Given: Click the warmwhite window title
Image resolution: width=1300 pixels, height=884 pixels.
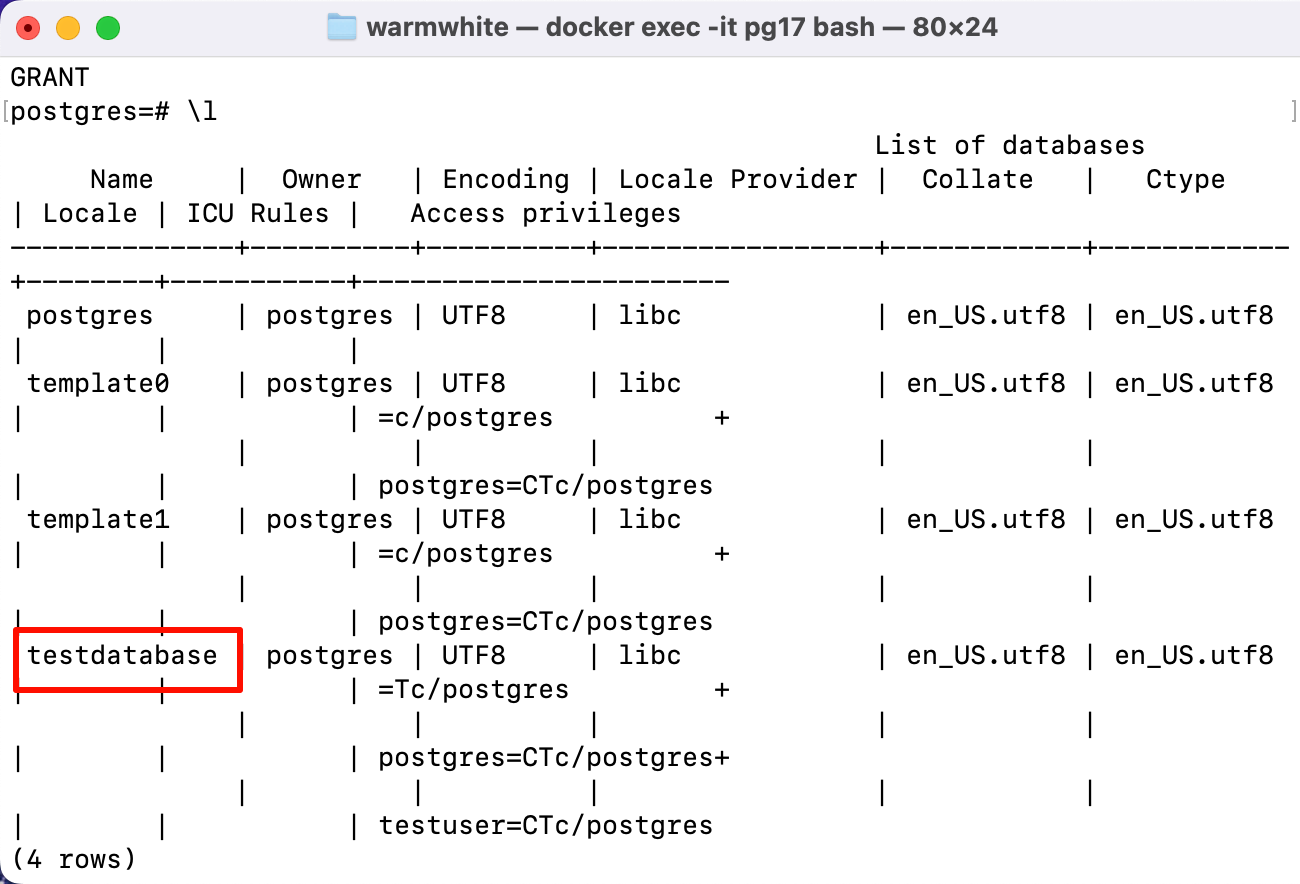Looking at the screenshot, I should pos(437,27).
